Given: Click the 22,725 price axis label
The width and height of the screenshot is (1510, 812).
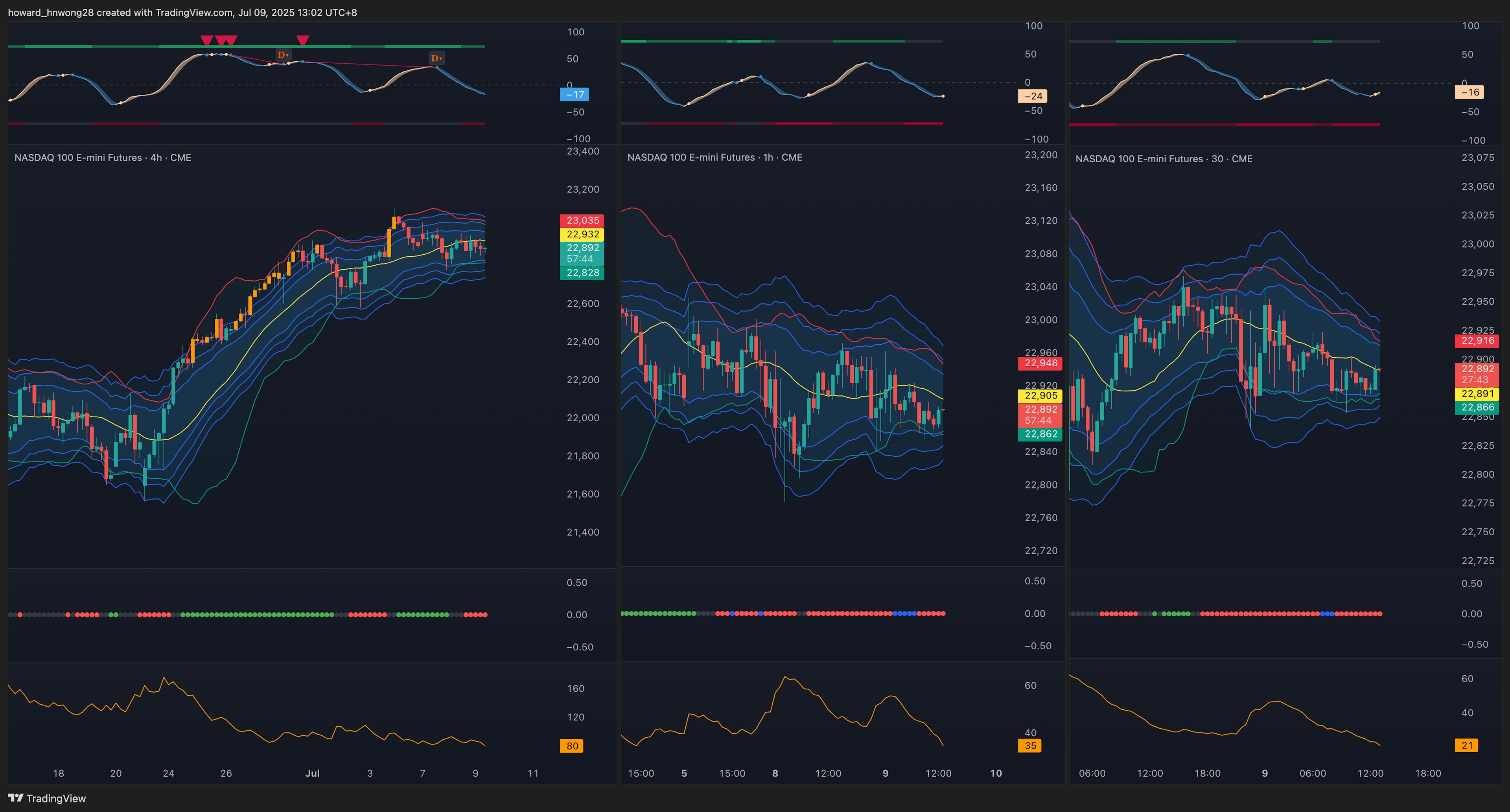Looking at the screenshot, I should 1478,561.
